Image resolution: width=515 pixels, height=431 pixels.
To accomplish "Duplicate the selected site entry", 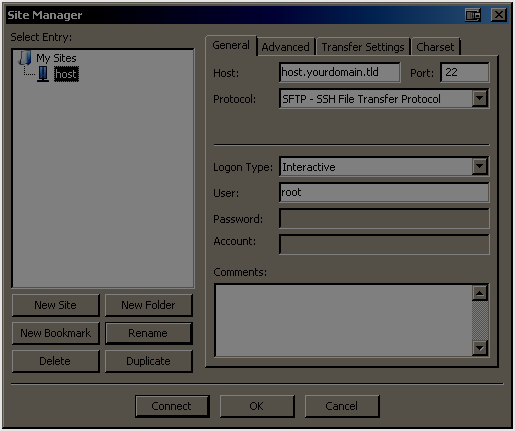I will click(x=149, y=361).
